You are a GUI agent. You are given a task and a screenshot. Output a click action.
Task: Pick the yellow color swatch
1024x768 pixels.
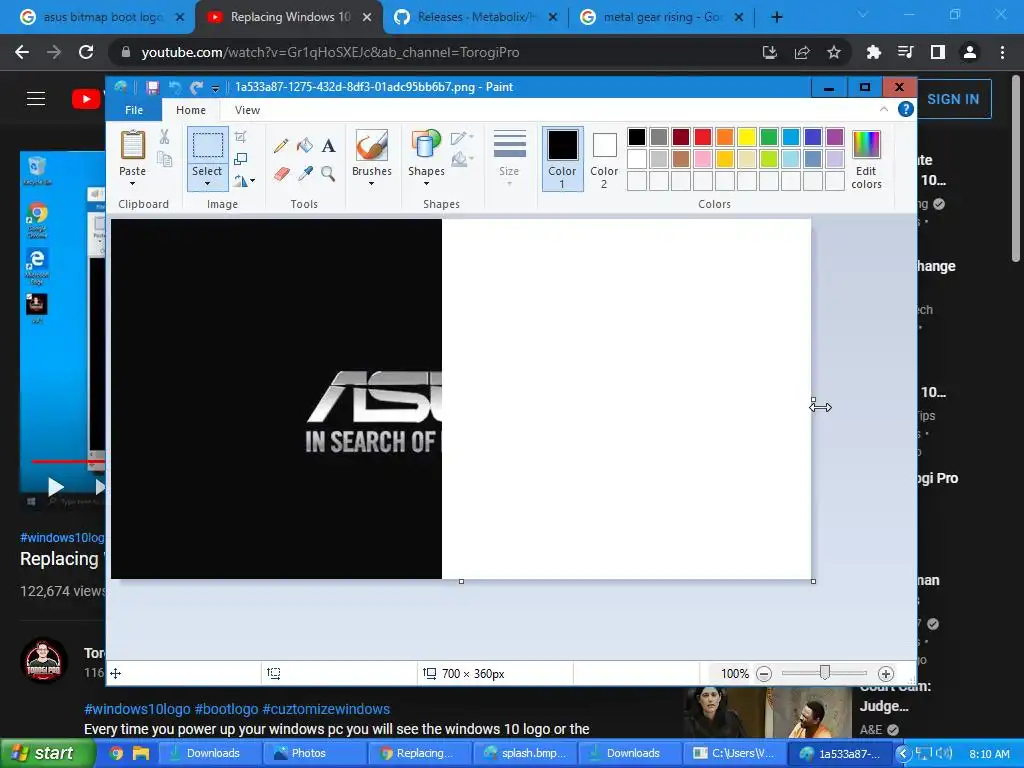point(746,136)
